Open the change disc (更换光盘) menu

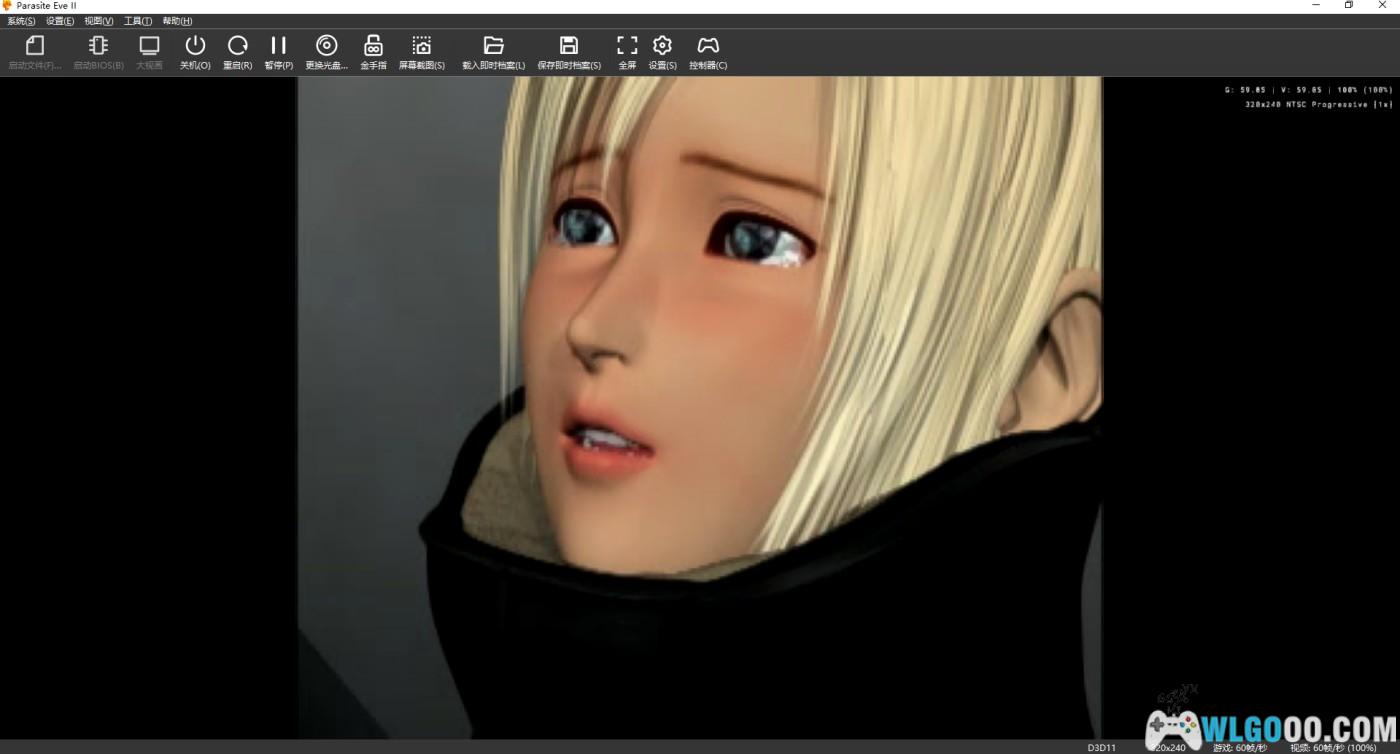(x=326, y=52)
